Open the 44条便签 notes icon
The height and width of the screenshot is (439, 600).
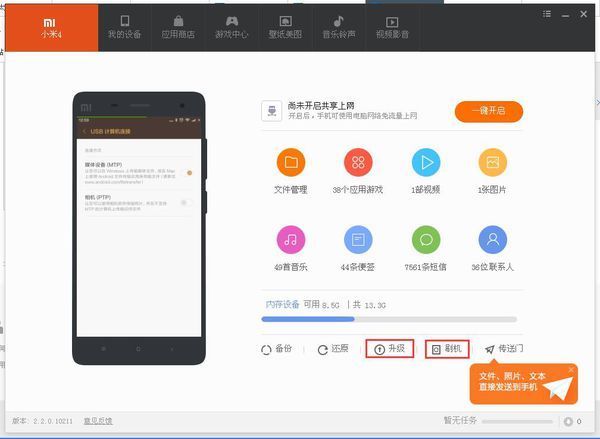[x=358, y=240]
